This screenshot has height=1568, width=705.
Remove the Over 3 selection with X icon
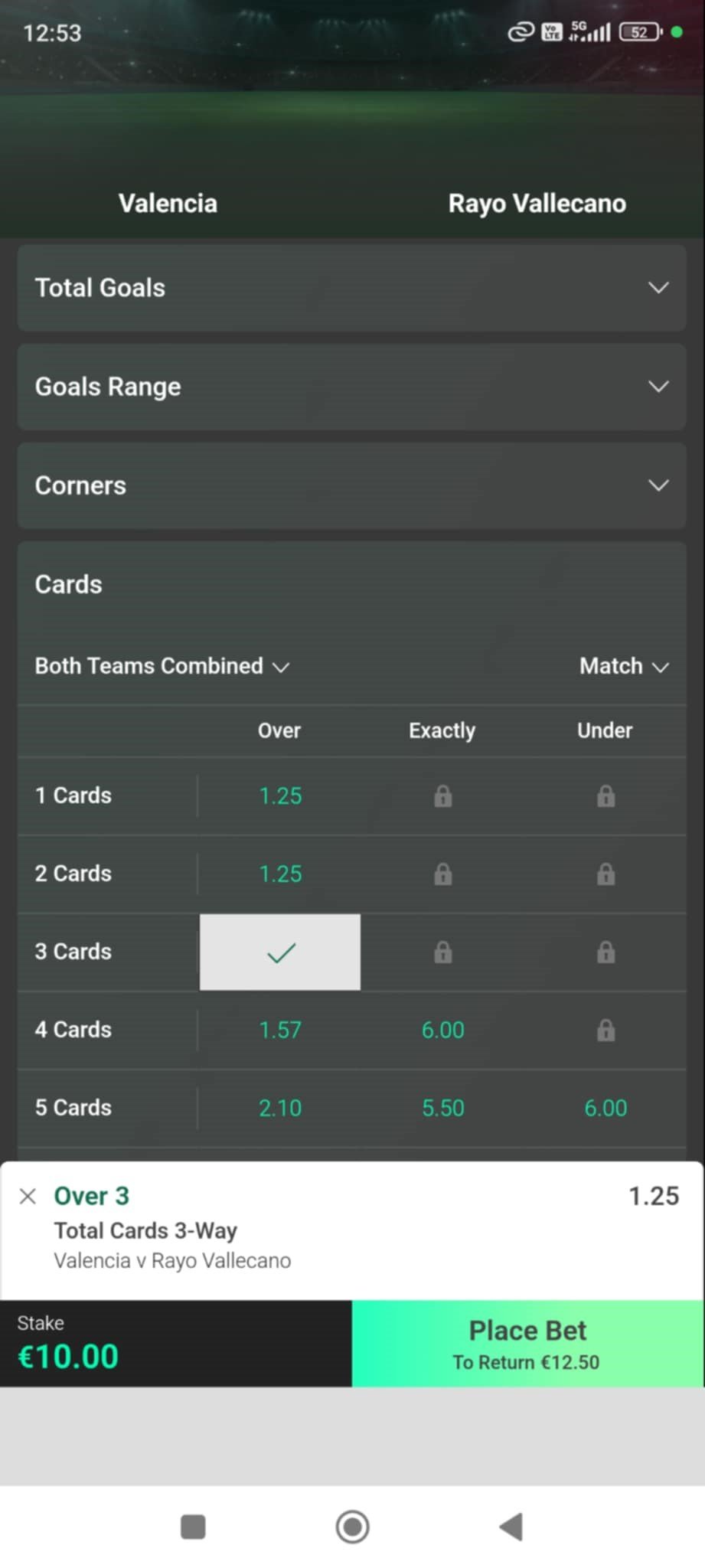coord(28,1196)
